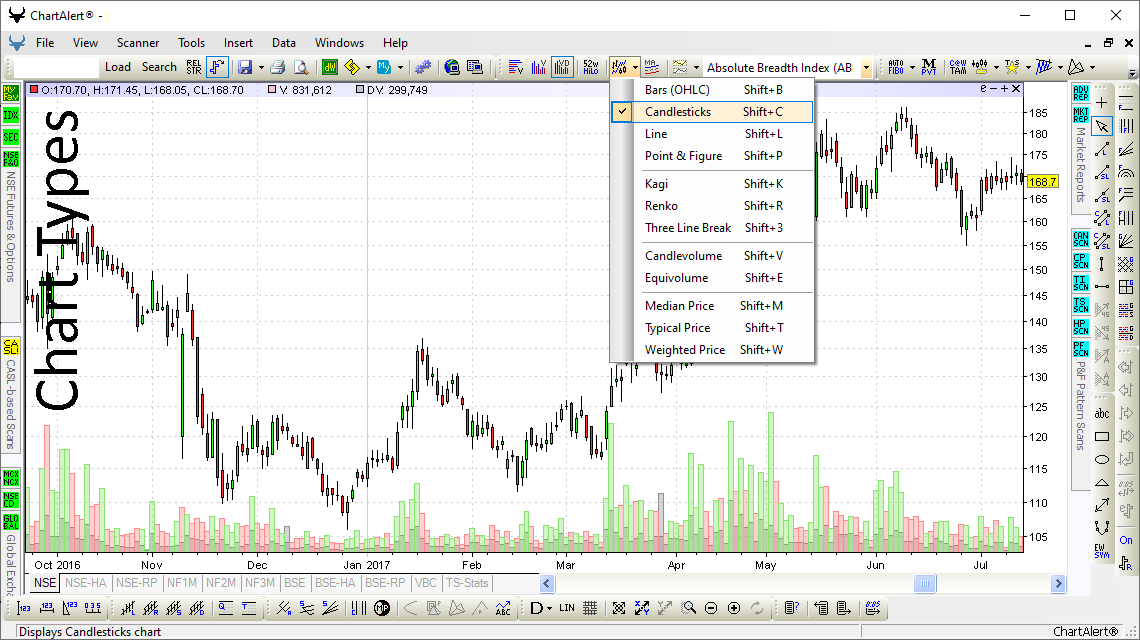Click the scroll right arrow

coord(1058,583)
